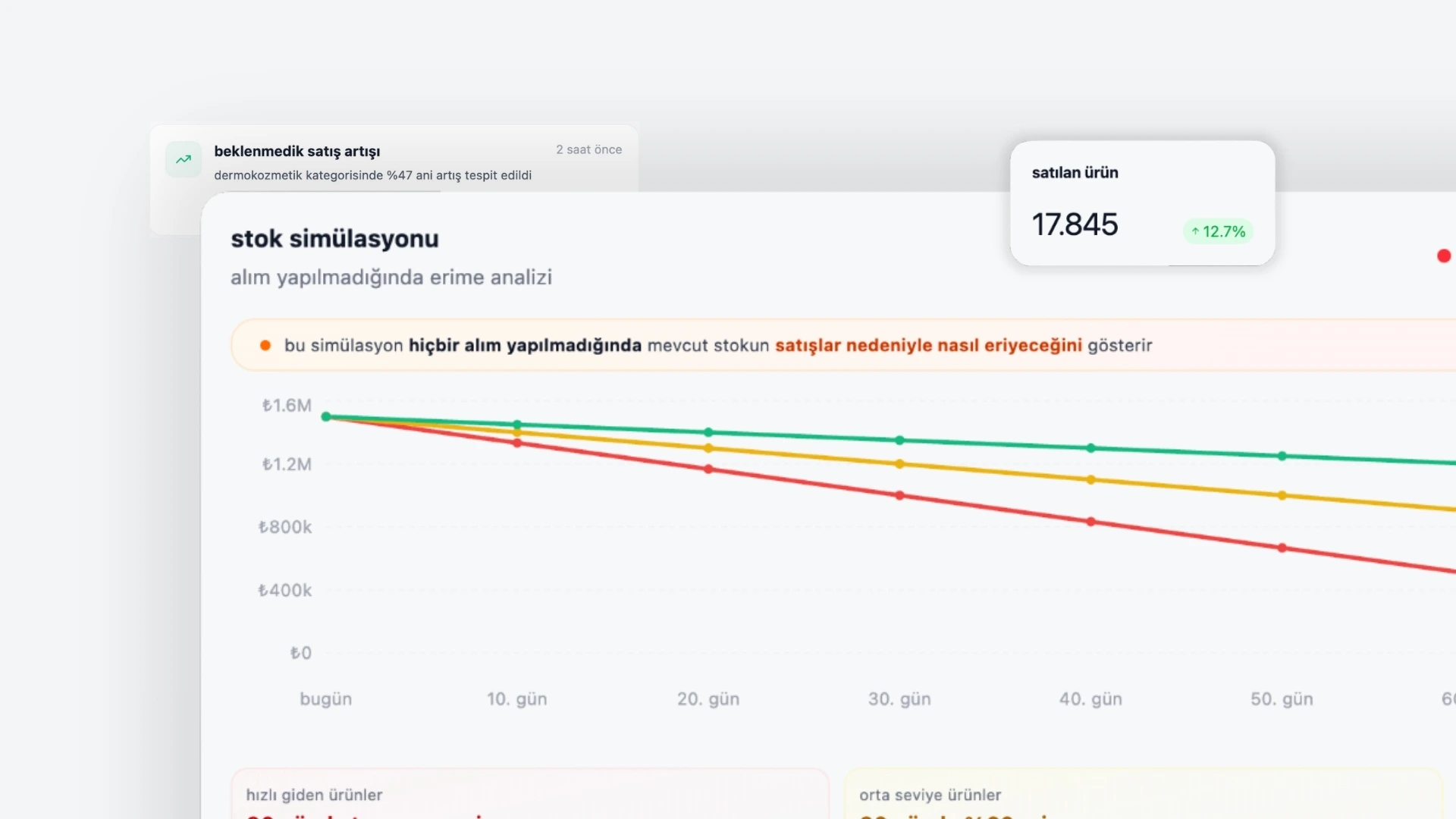Open the satılan ürün card
The image size is (1456, 819).
[x=1142, y=202]
